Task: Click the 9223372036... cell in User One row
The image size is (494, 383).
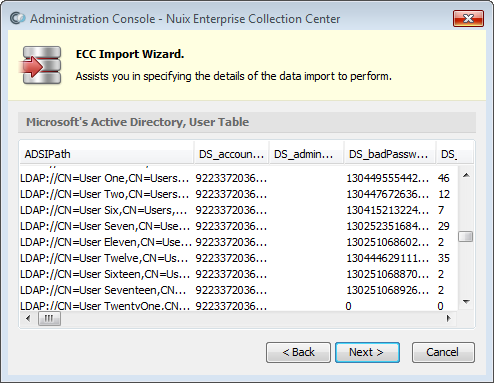Action: (x=231, y=178)
